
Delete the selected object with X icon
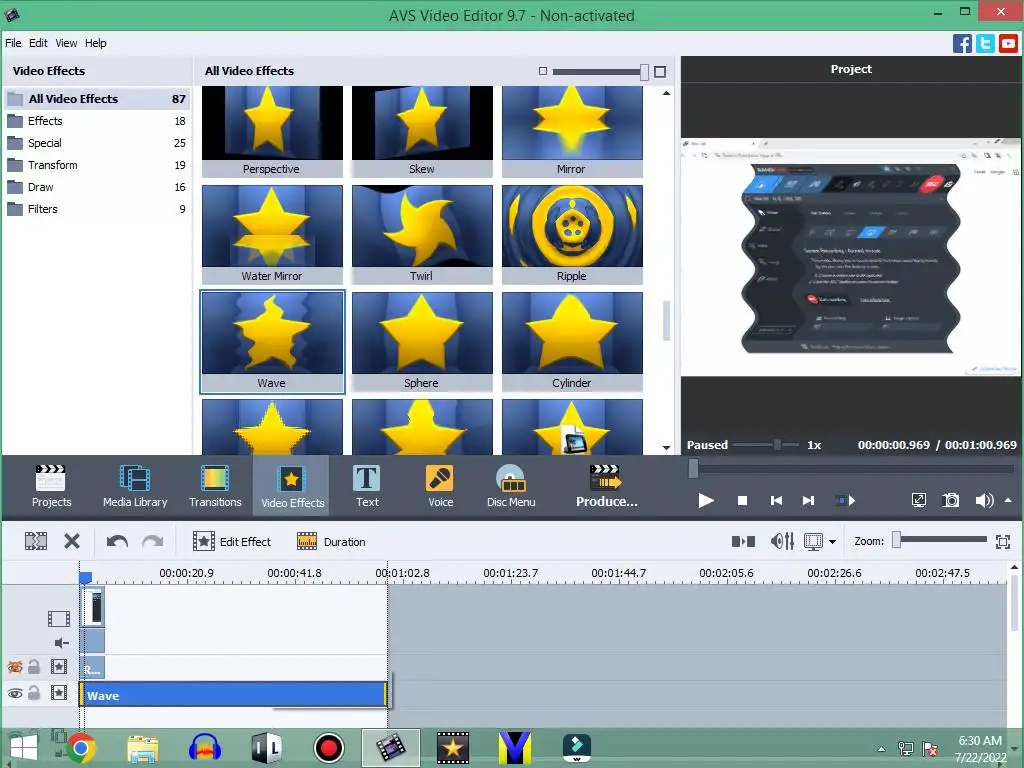click(72, 541)
